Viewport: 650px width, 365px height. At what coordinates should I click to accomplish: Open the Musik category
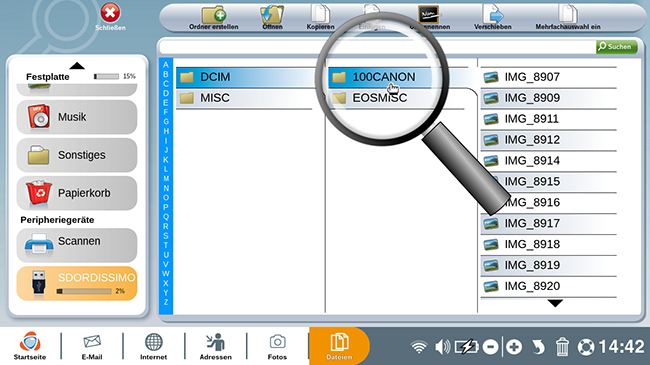pyautogui.click(x=77, y=117)
